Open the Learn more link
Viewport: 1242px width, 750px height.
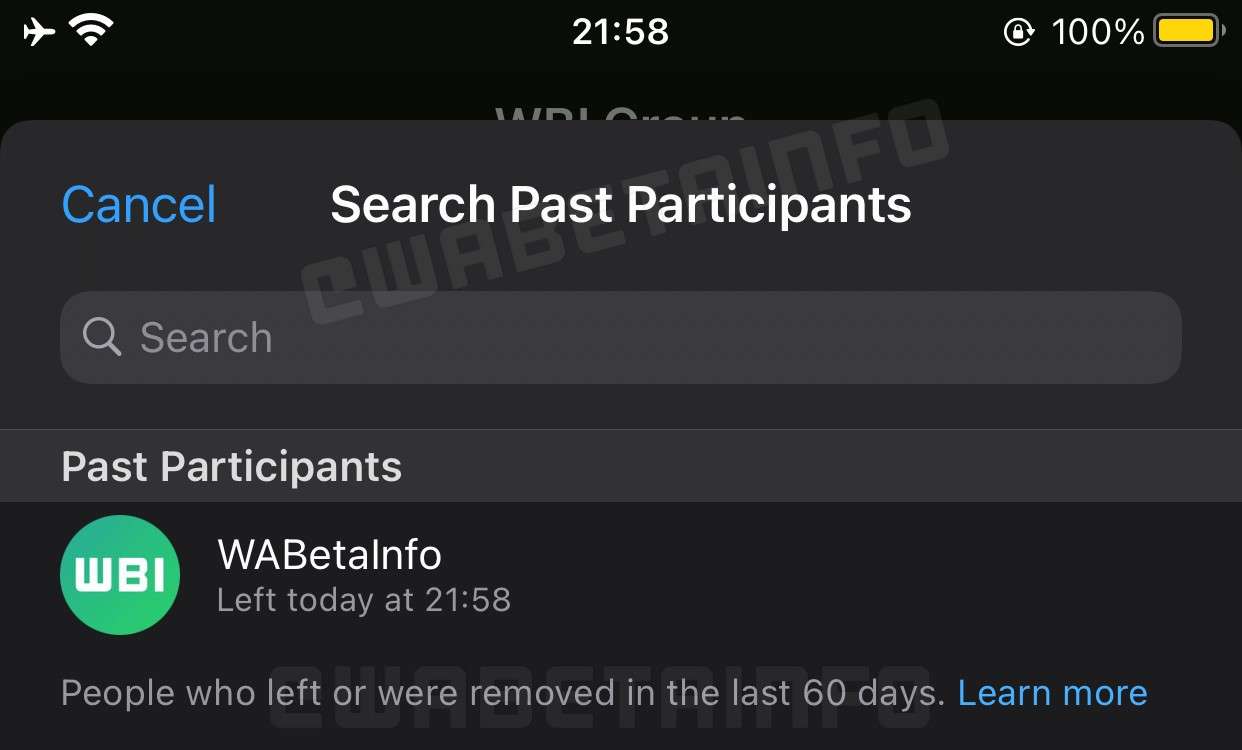click(x=1052, y=693)
